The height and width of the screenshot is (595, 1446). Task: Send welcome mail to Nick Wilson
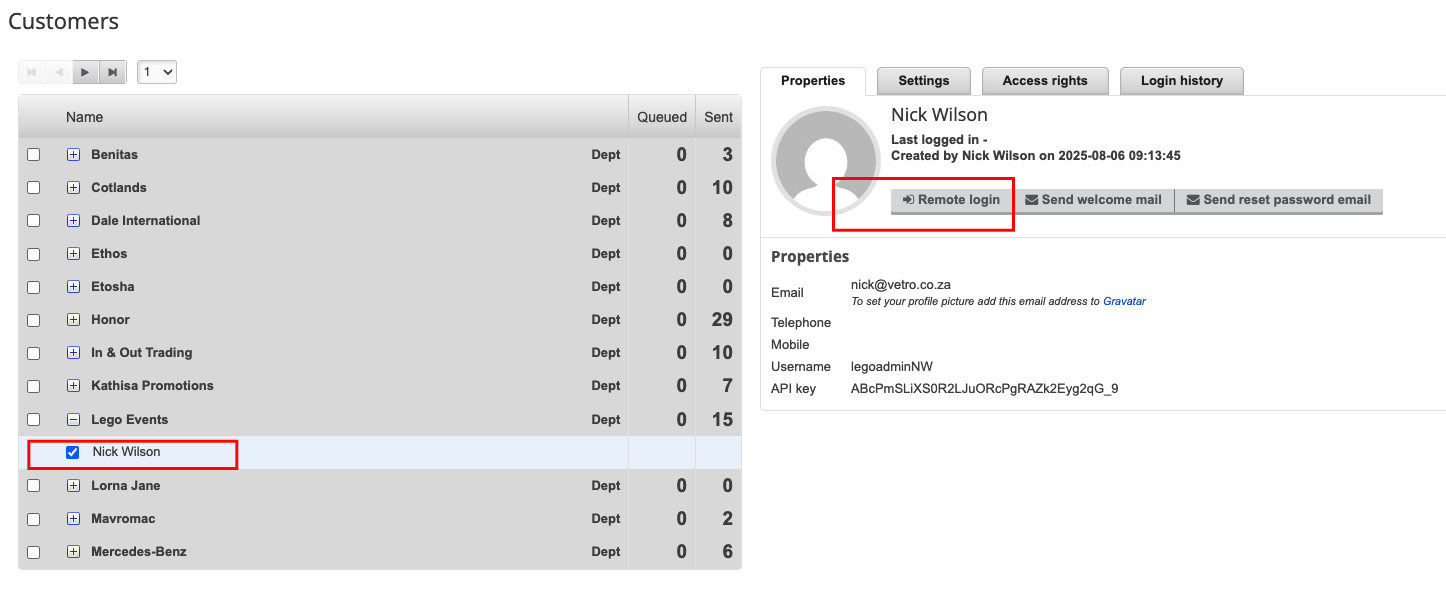(x=1093, y=200)
